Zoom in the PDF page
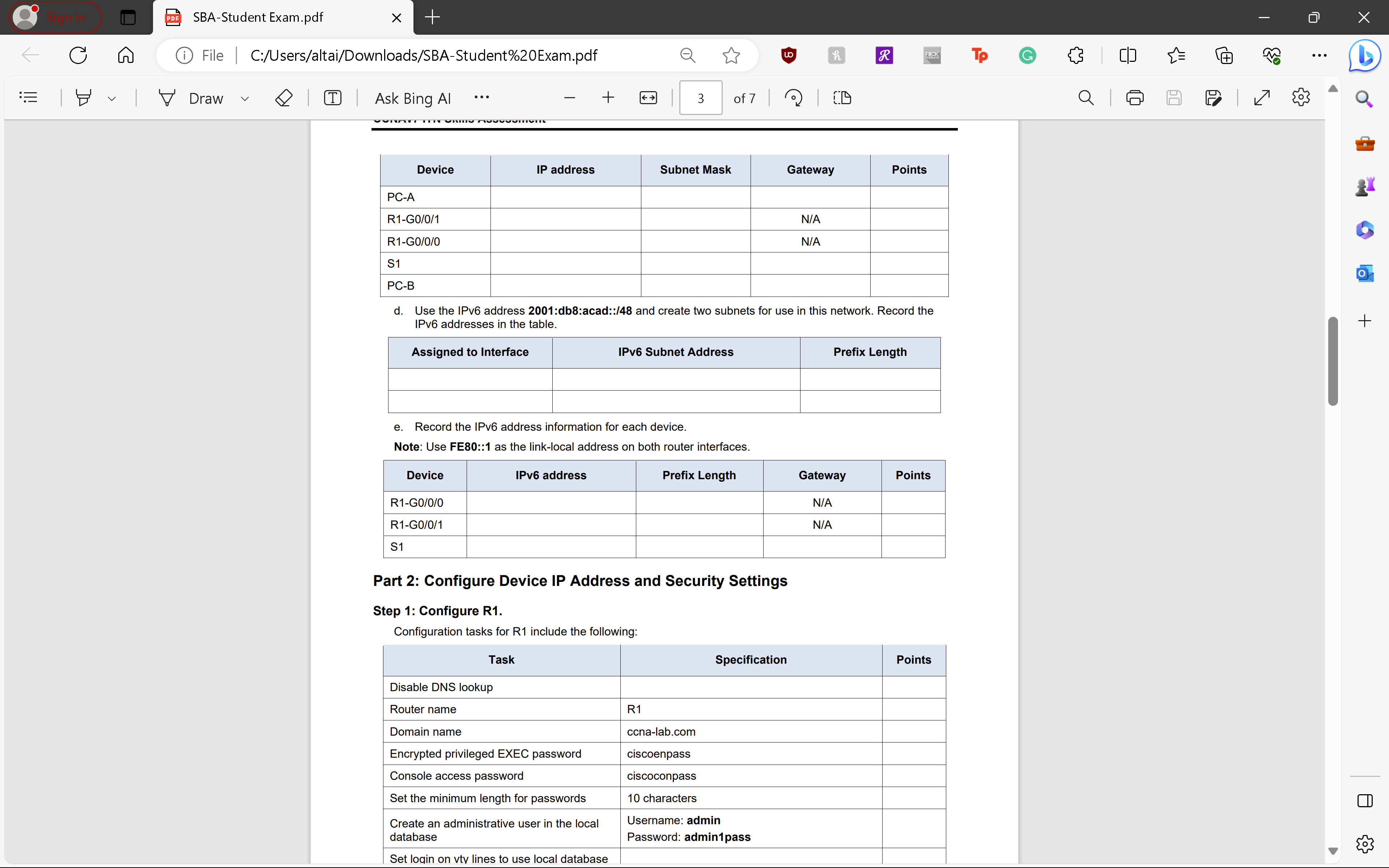 [x=608, y=98]
